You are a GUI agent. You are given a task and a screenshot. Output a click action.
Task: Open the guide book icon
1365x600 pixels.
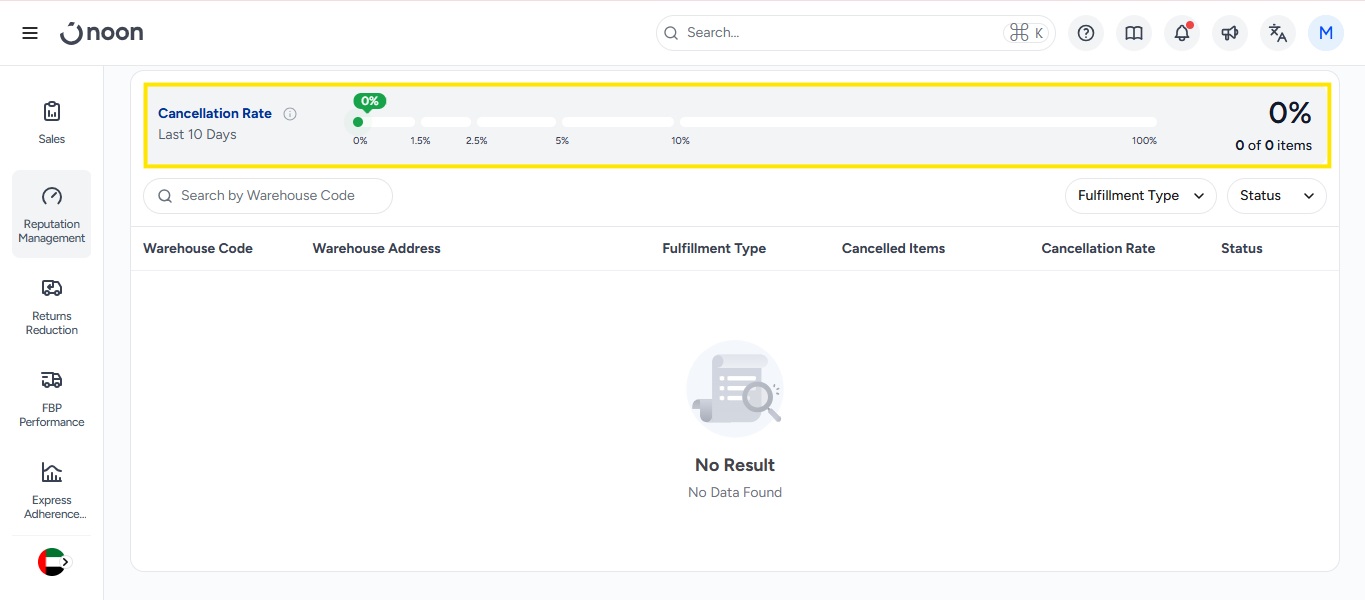coord(1134,33)
